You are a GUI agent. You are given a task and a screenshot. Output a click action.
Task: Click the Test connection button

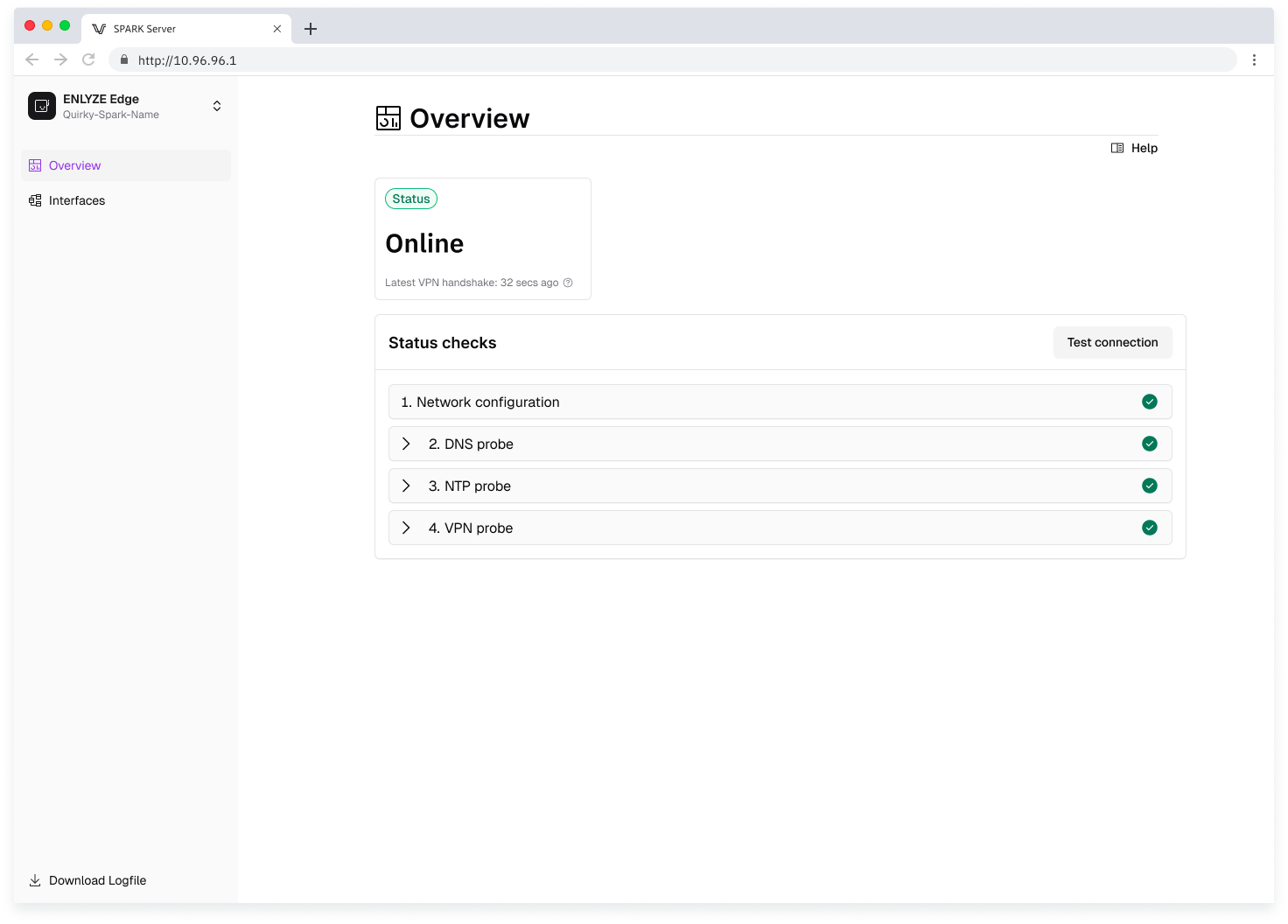coord(1112,342)
